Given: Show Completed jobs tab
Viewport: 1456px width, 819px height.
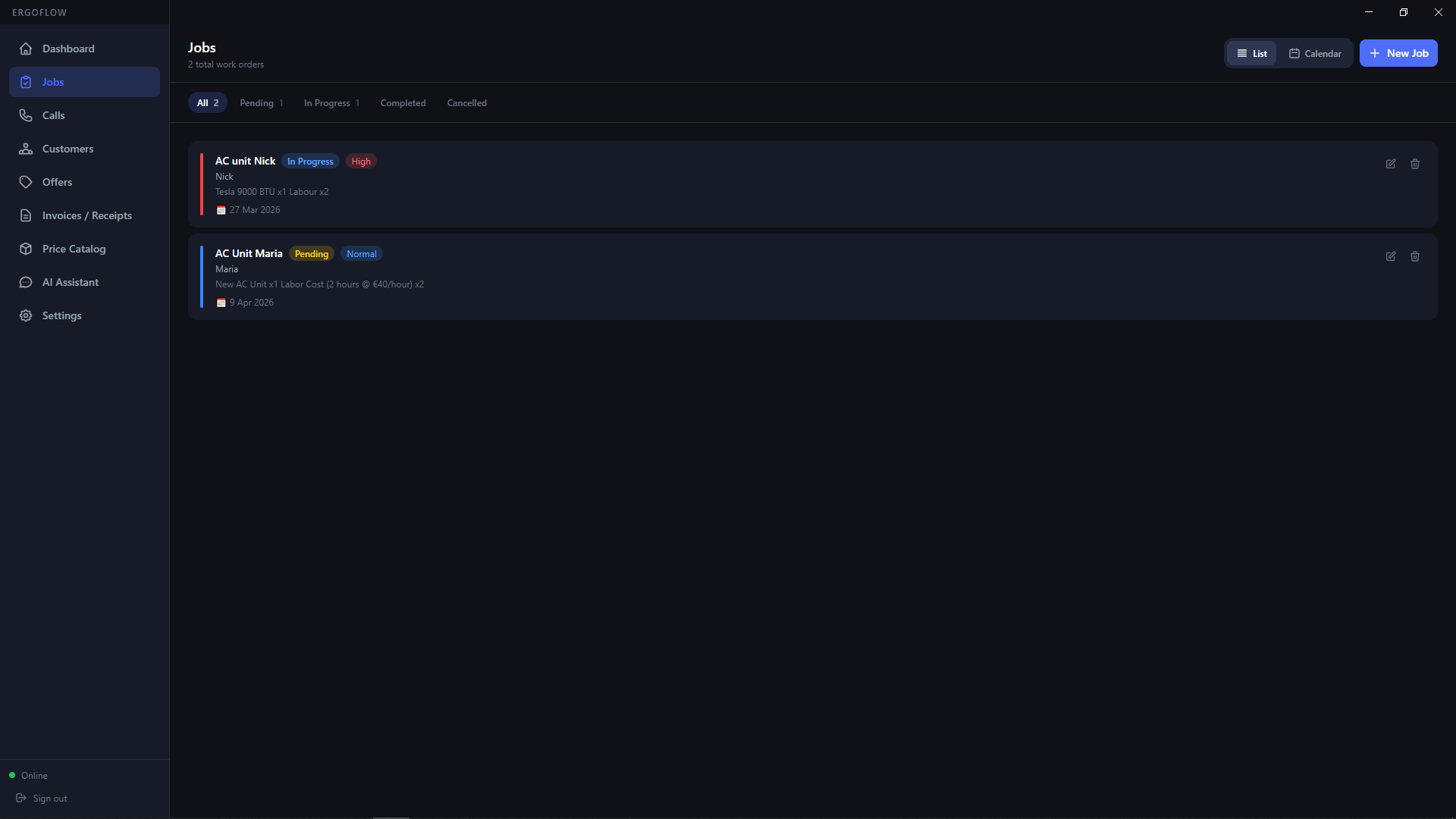Looking at the screenshot, I should pos(403,103).
